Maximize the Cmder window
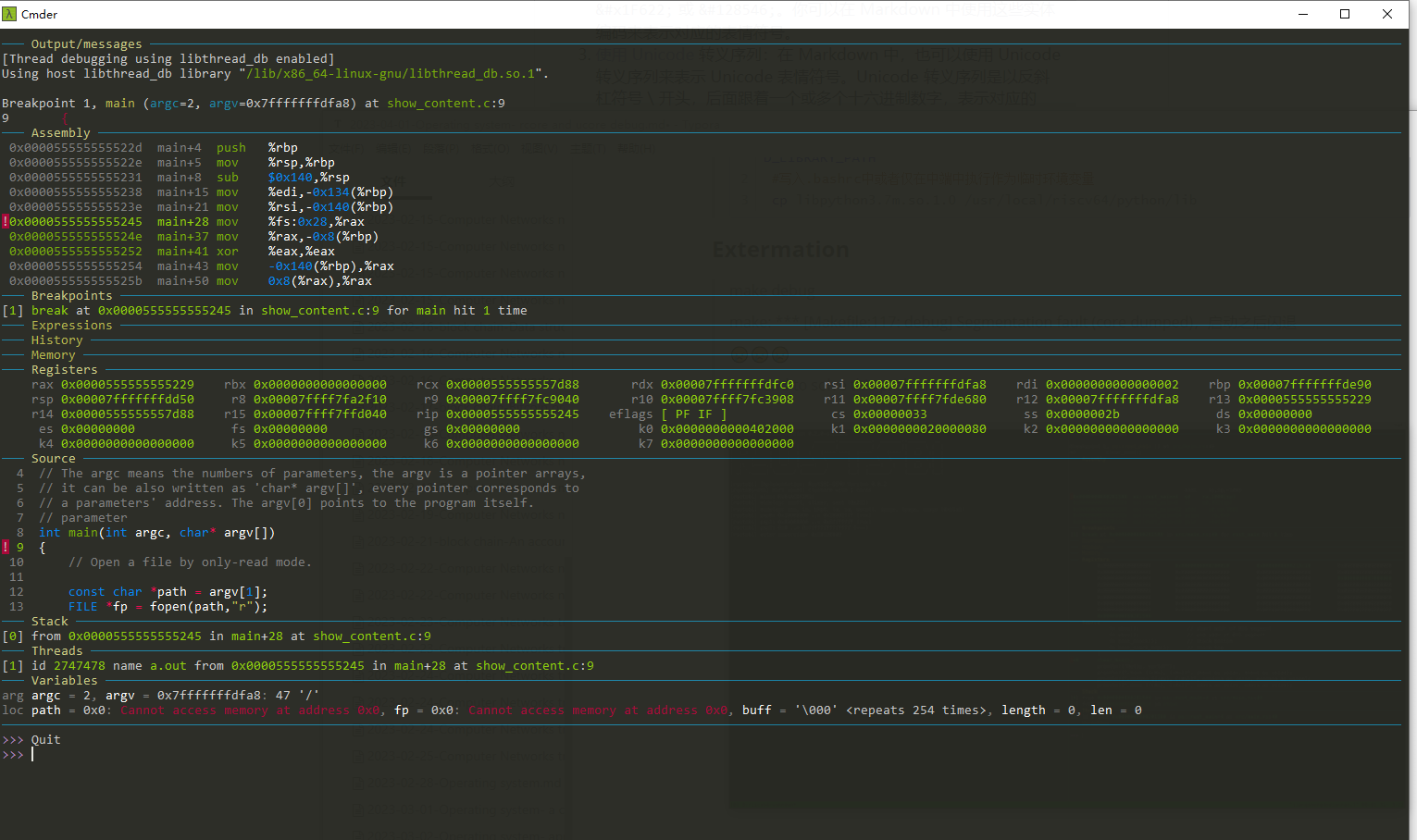Screen dimensions: 1417x840 (x=1345, y=14)
